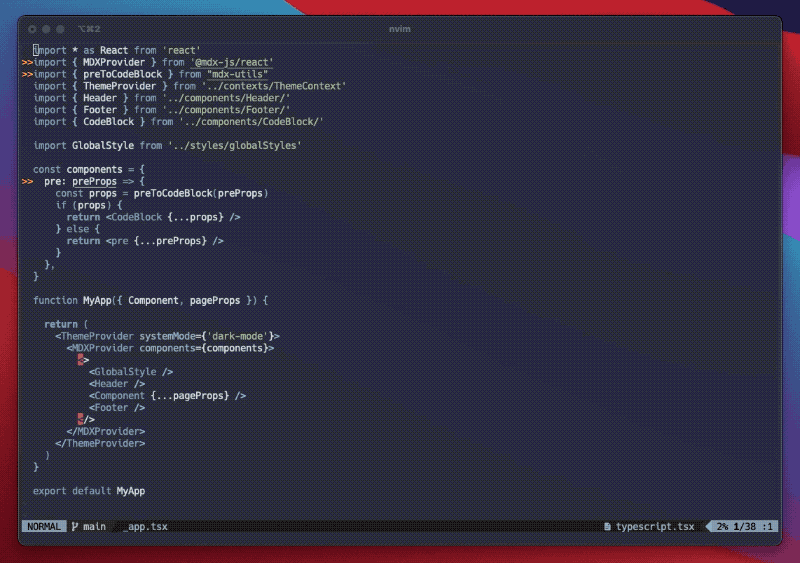Click the 2% 1/38 position indicator
The height and width of the screenshot is (563, 800).
tap(744, 526)
